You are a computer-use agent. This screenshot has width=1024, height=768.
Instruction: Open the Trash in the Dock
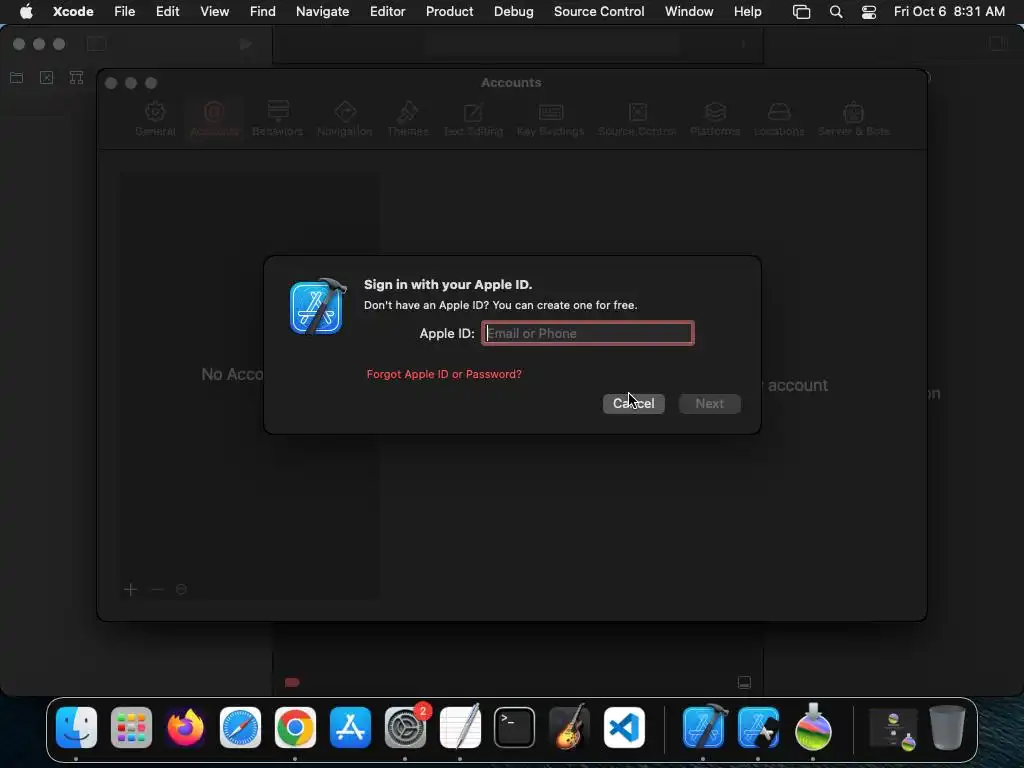[948, 728]
